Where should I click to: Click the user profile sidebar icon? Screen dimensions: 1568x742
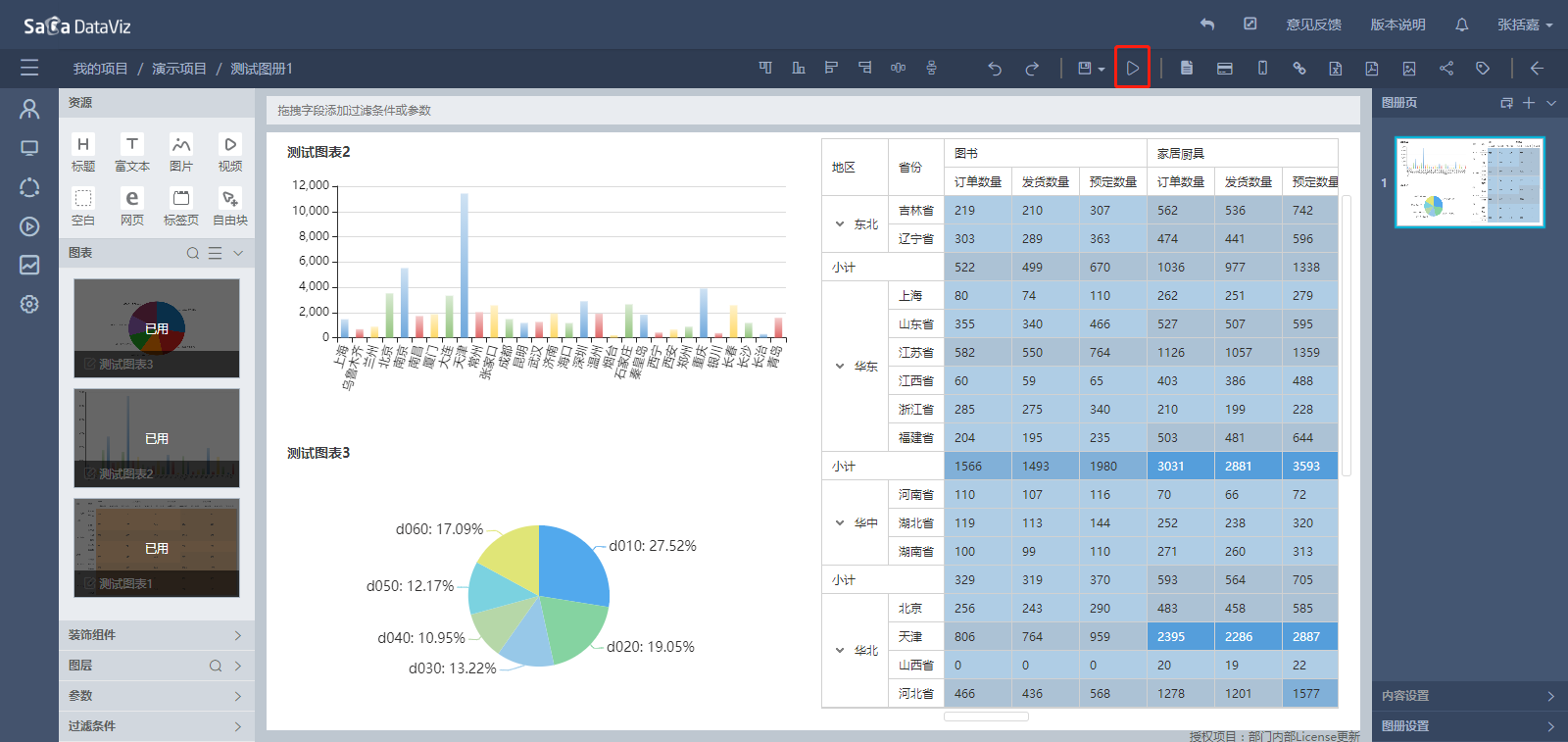pos(29,109)
